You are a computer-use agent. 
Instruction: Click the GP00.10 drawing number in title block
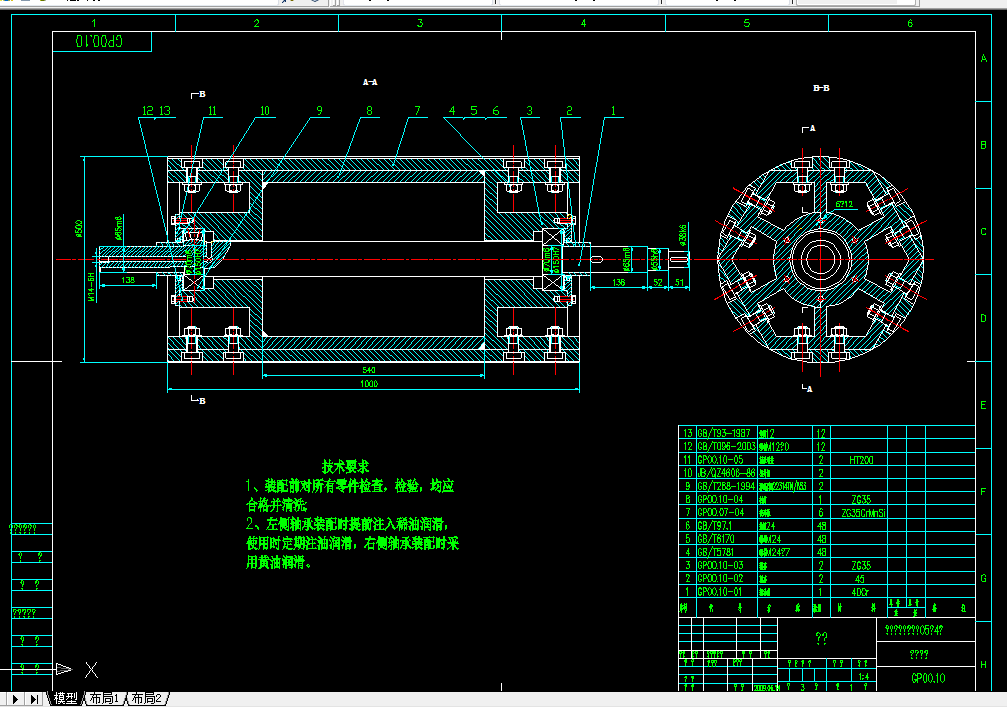tap(928, 678)
